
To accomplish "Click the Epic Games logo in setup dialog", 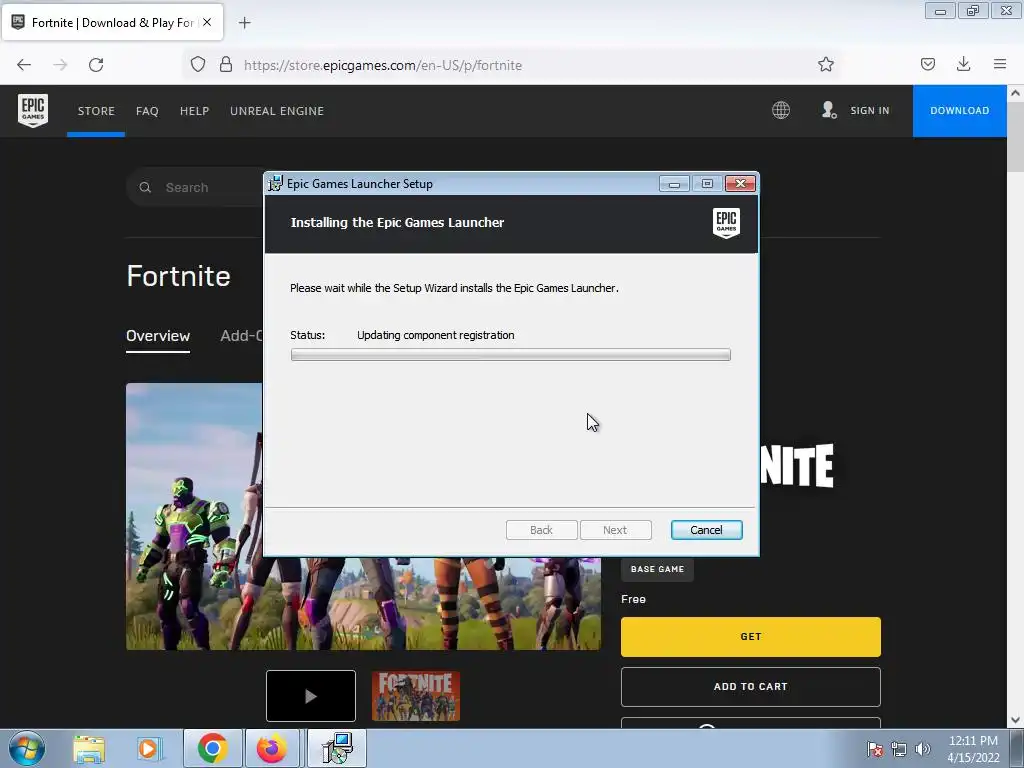I will pyautogui.click(x=726, y=223).
